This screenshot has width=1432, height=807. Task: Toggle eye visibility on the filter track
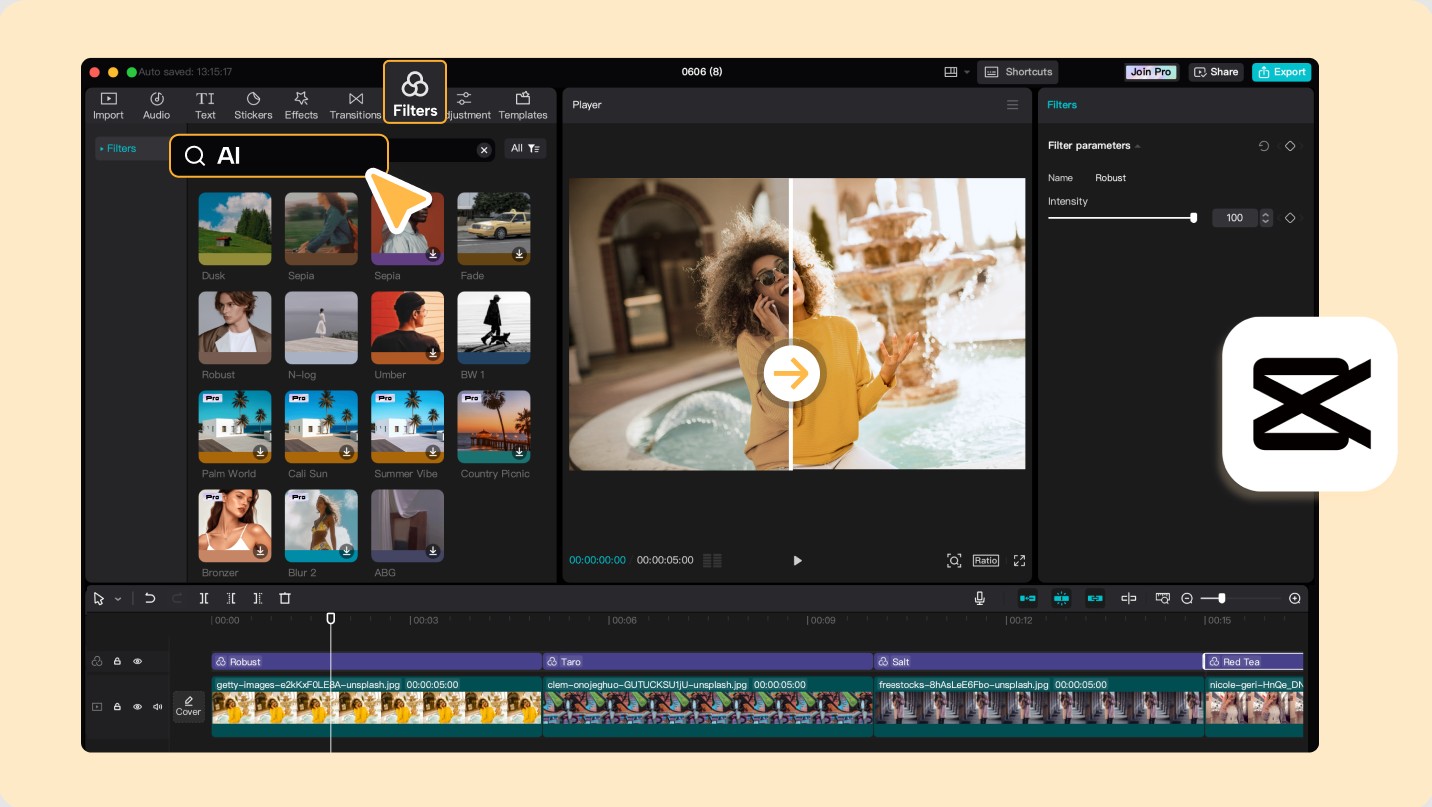pyautogui.click(x=138, y=661)
